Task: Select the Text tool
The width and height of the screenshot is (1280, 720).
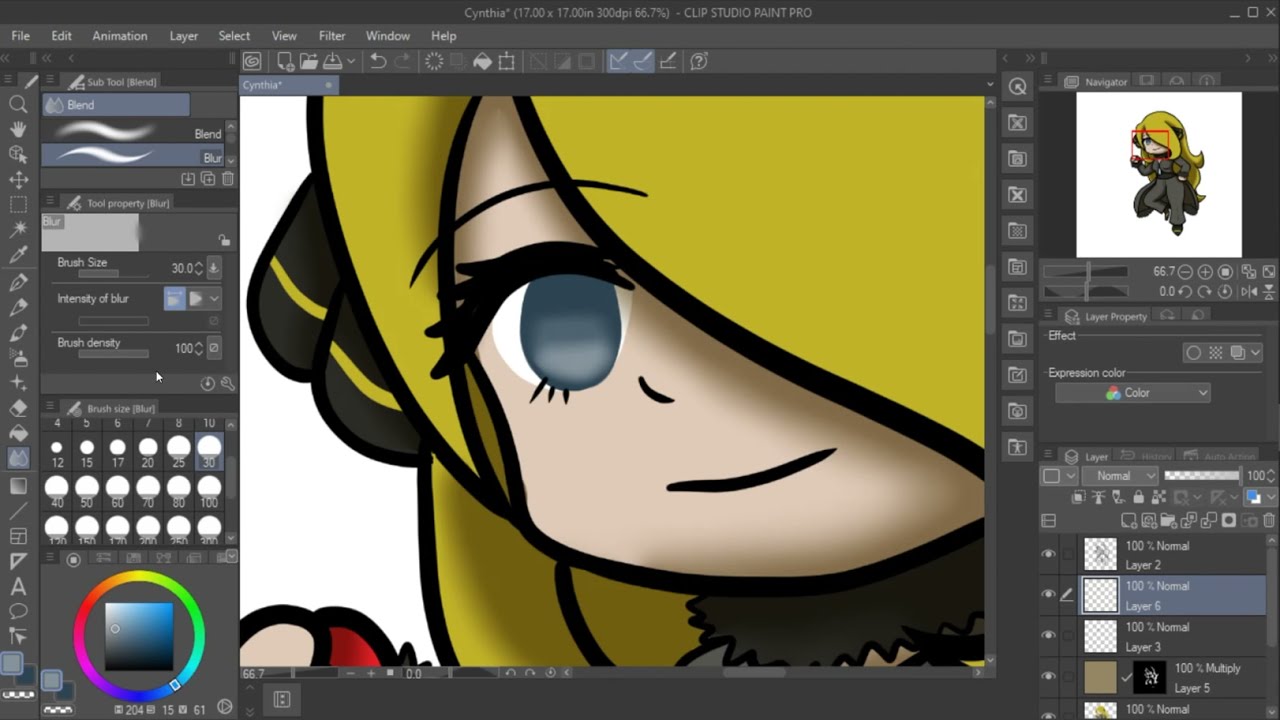Action: [18, 586]
